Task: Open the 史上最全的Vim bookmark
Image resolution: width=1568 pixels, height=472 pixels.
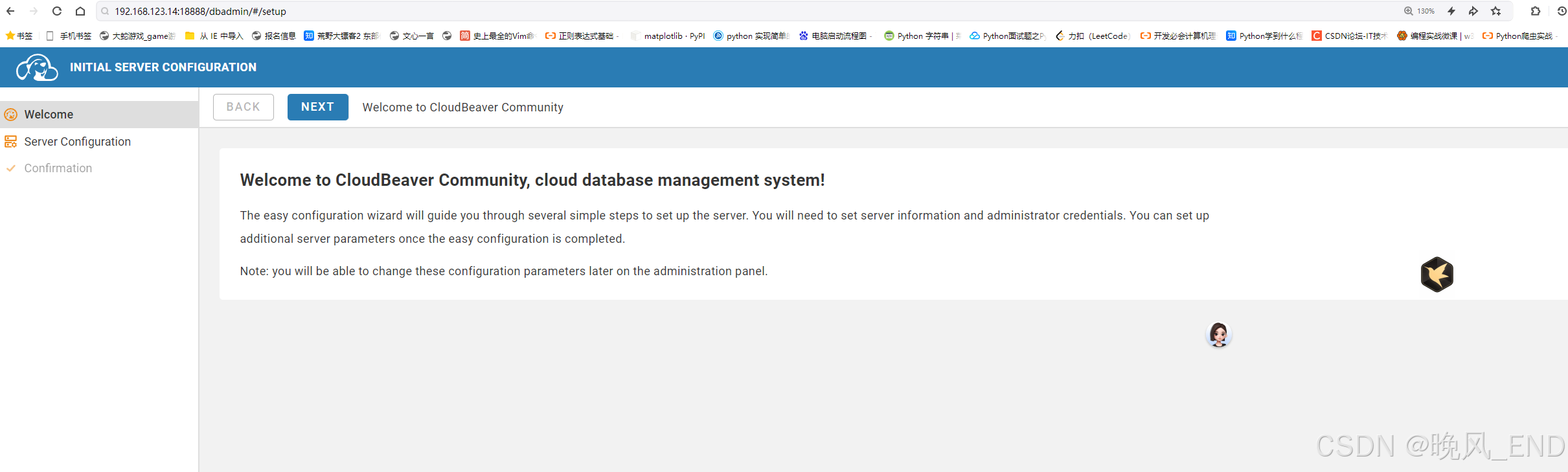Action: coord(498,36)
